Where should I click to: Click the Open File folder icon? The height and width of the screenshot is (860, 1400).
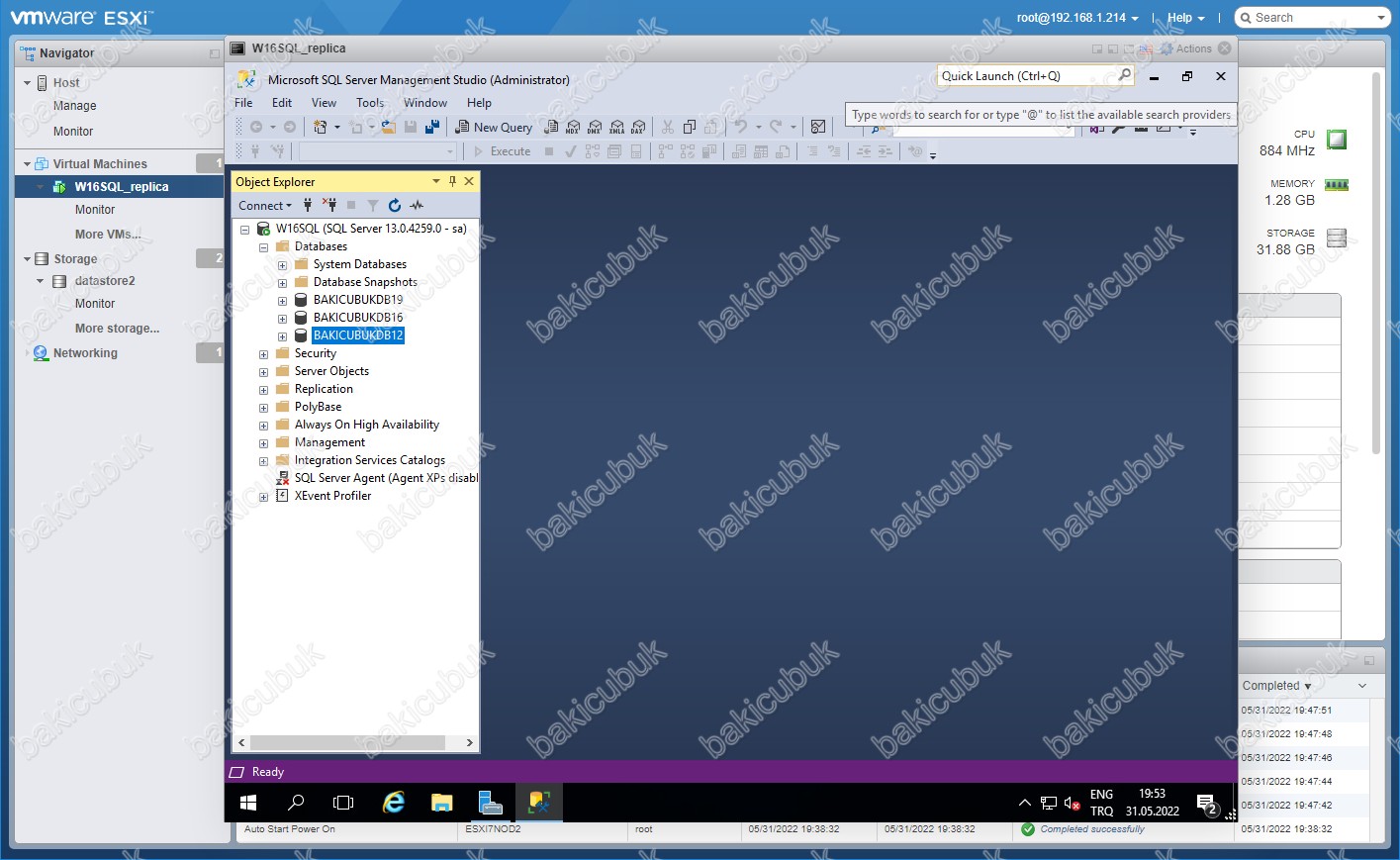(388, 127)
